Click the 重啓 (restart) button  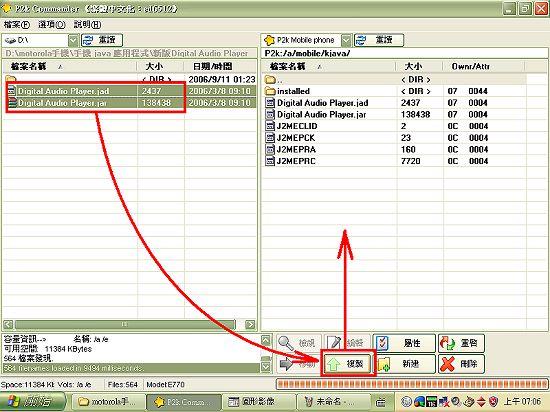click(x=461, y=343)
